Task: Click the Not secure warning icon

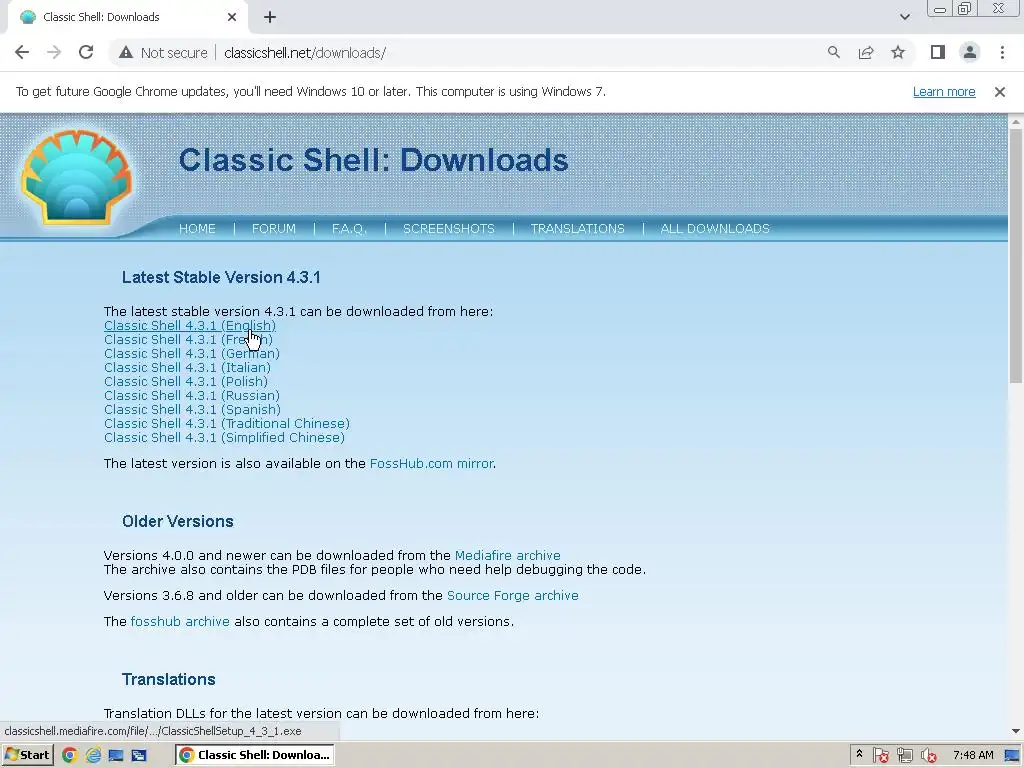Action: pyautogui.click(x=126, y=52)
